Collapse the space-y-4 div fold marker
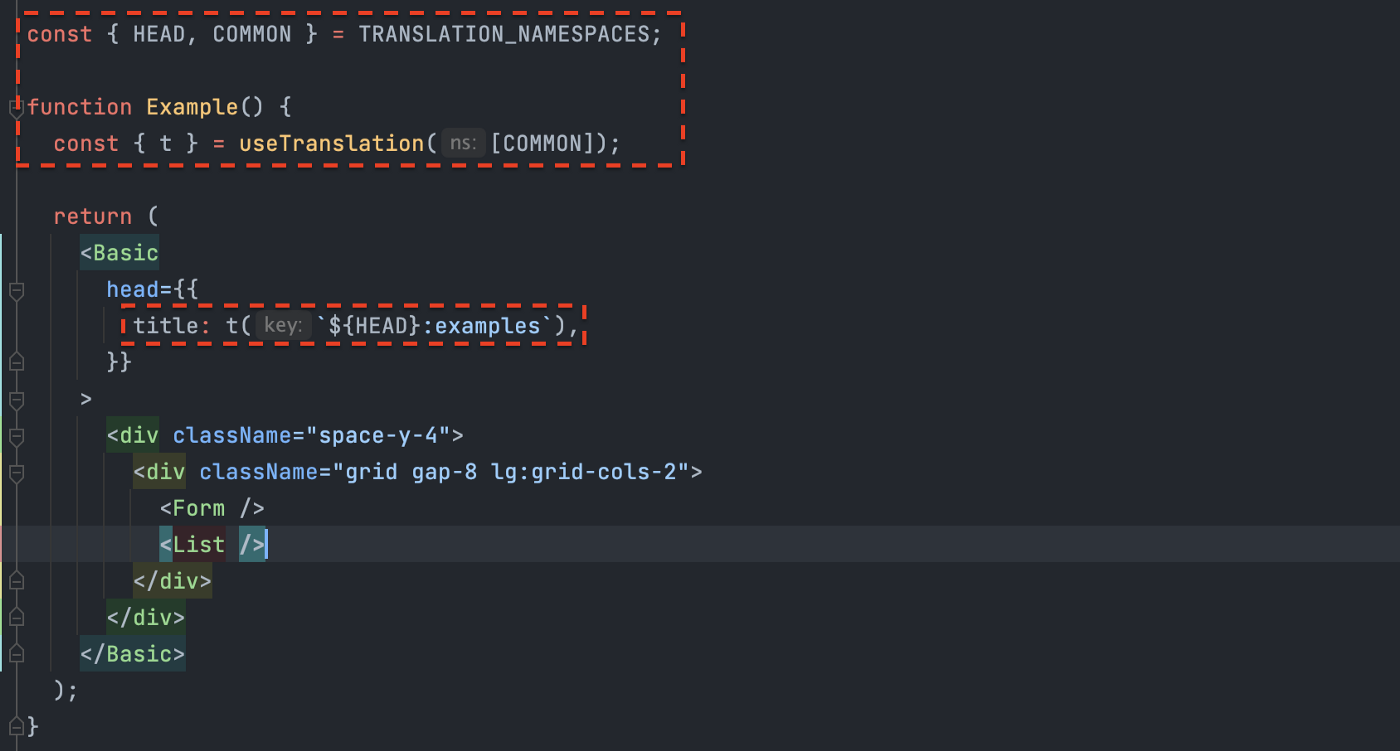 click(x=16, y=437)
